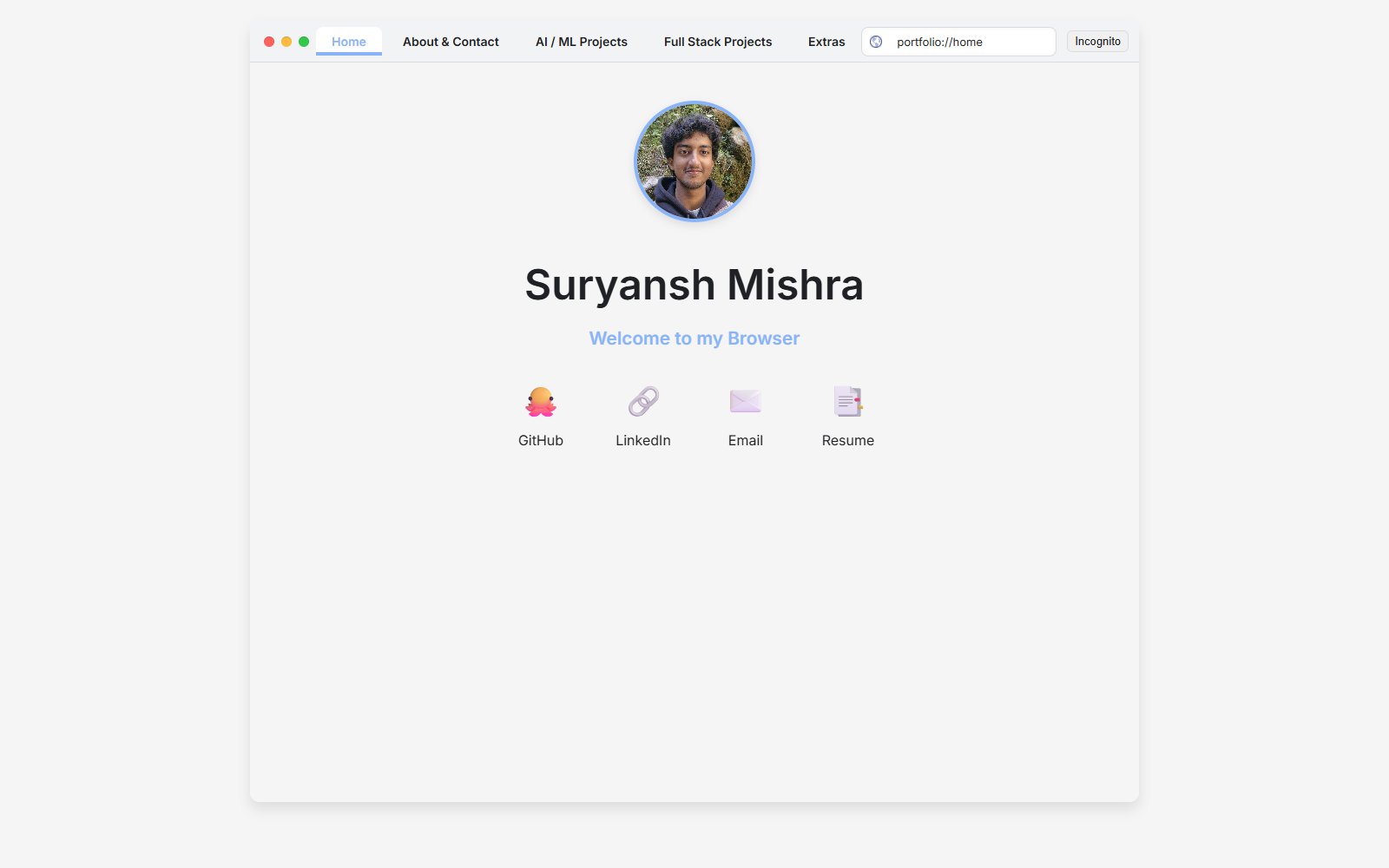Open the Extras tab
1389x868 pixels.
click(826, 42)
